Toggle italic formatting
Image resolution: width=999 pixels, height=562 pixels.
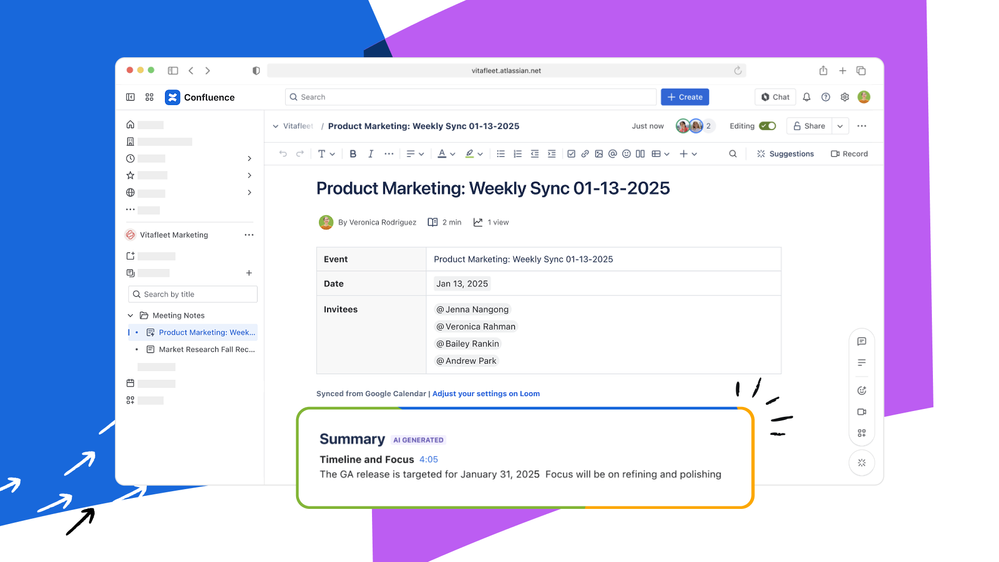pyautogui.click(x=370, y=154)
